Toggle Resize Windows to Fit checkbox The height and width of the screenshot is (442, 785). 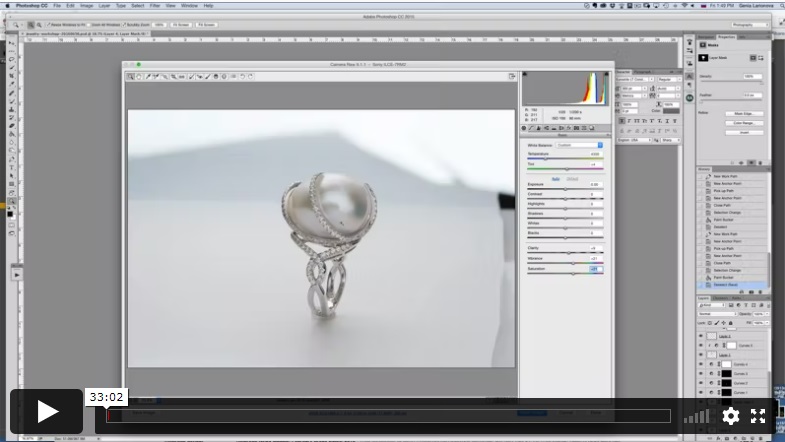point(49,25)
